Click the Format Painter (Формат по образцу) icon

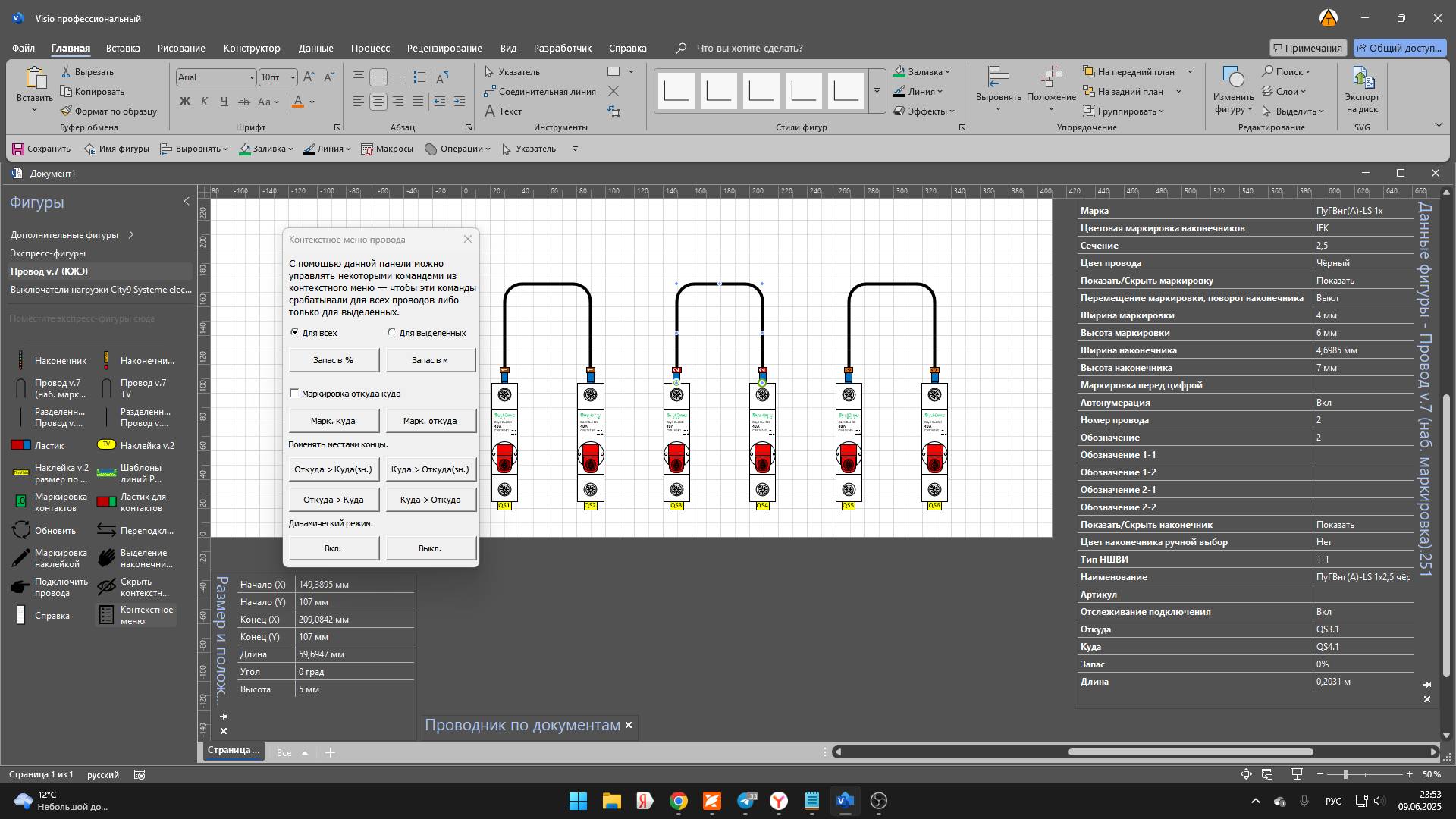[66, 111]
